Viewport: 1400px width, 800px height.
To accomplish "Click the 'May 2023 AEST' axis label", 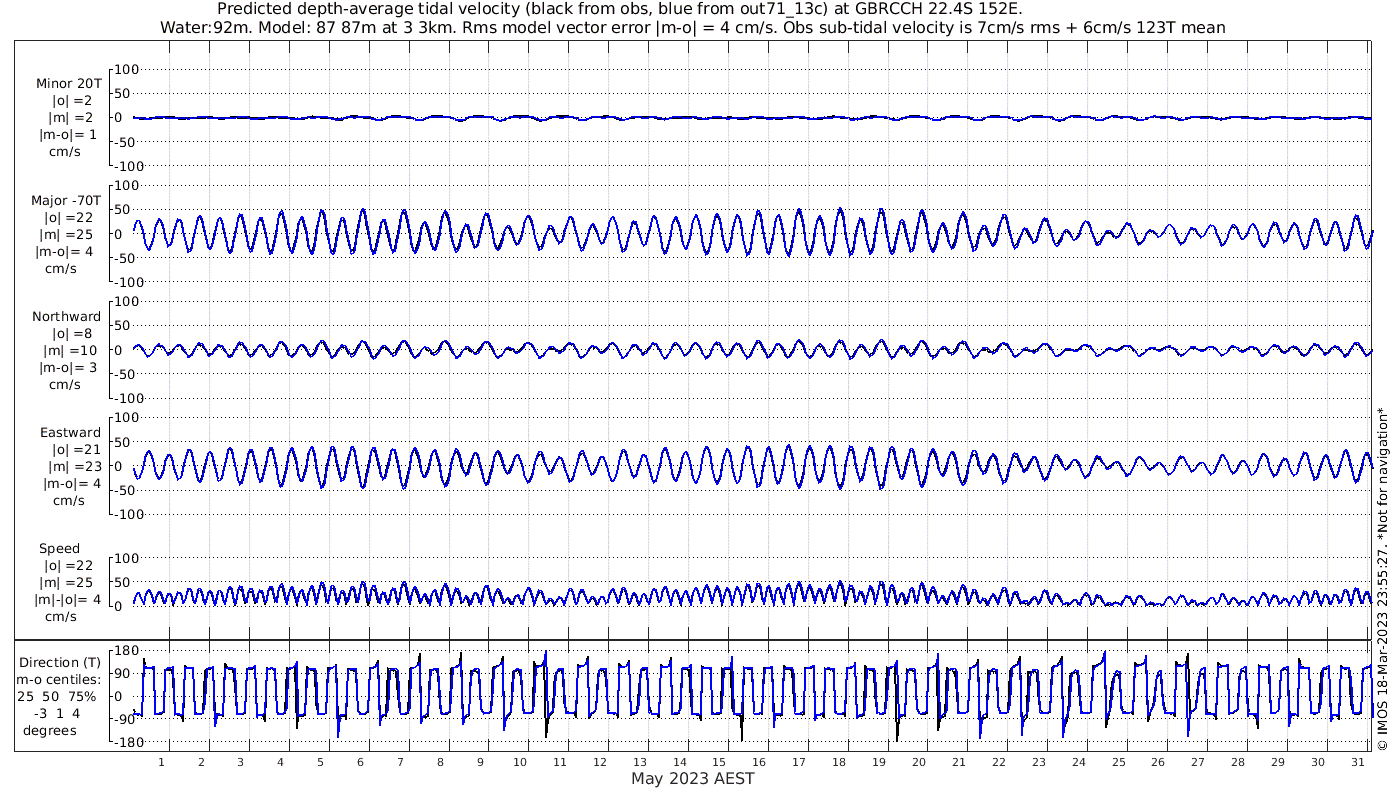I will point(692,779).
